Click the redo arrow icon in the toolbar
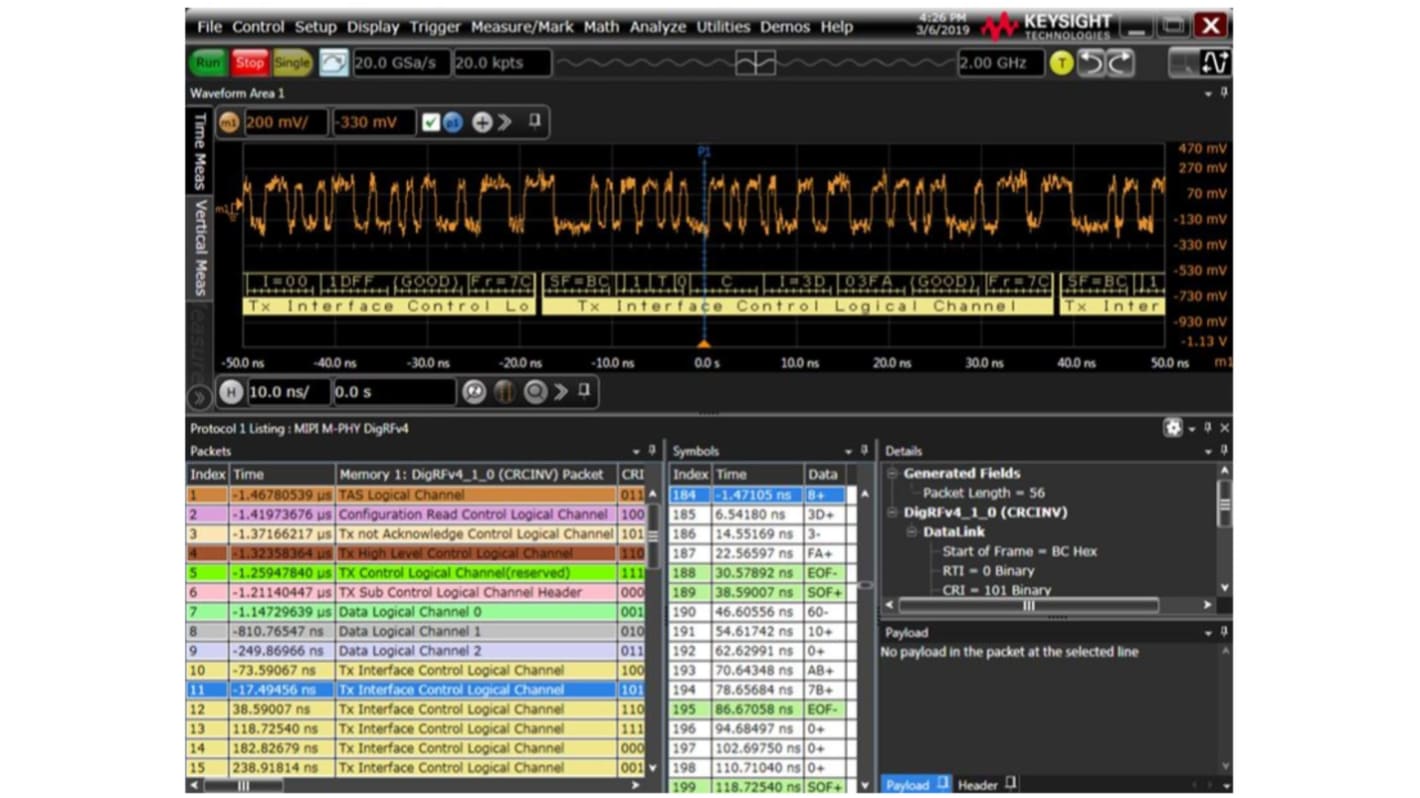Screen dimensions: 1420x798 (x=1120, y=63)
